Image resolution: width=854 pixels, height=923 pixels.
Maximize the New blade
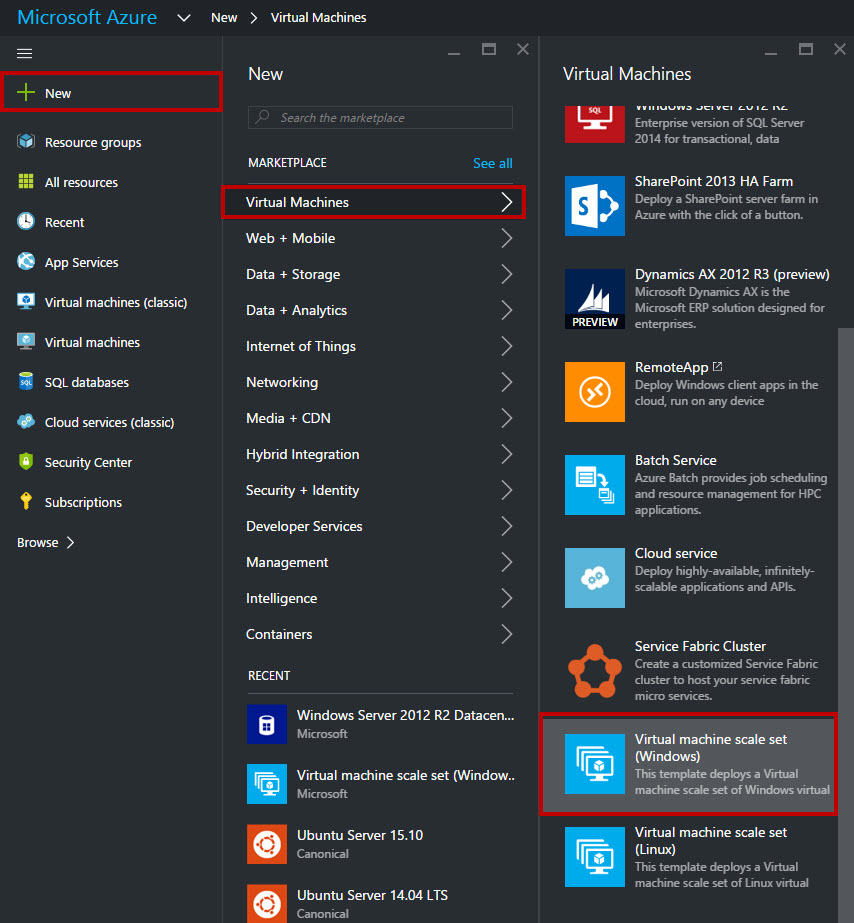(489, 49)
